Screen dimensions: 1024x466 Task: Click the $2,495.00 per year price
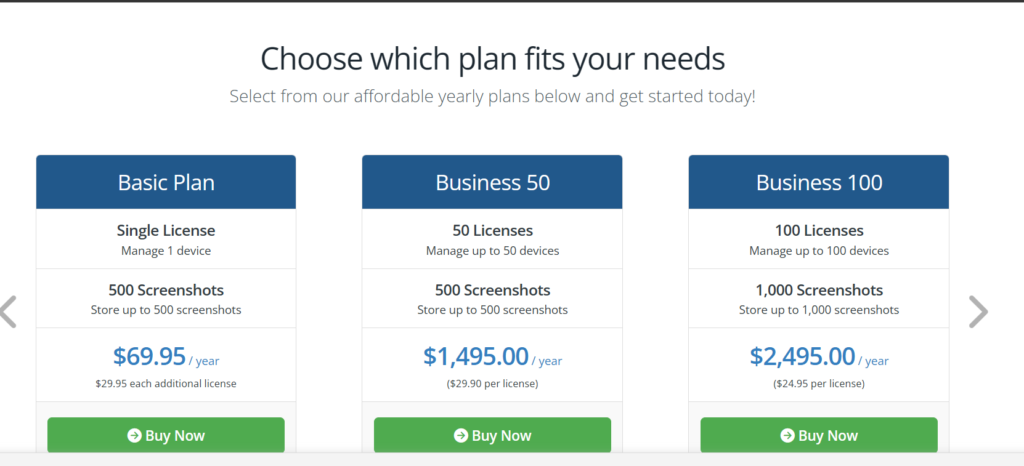(x=819, y=357)
